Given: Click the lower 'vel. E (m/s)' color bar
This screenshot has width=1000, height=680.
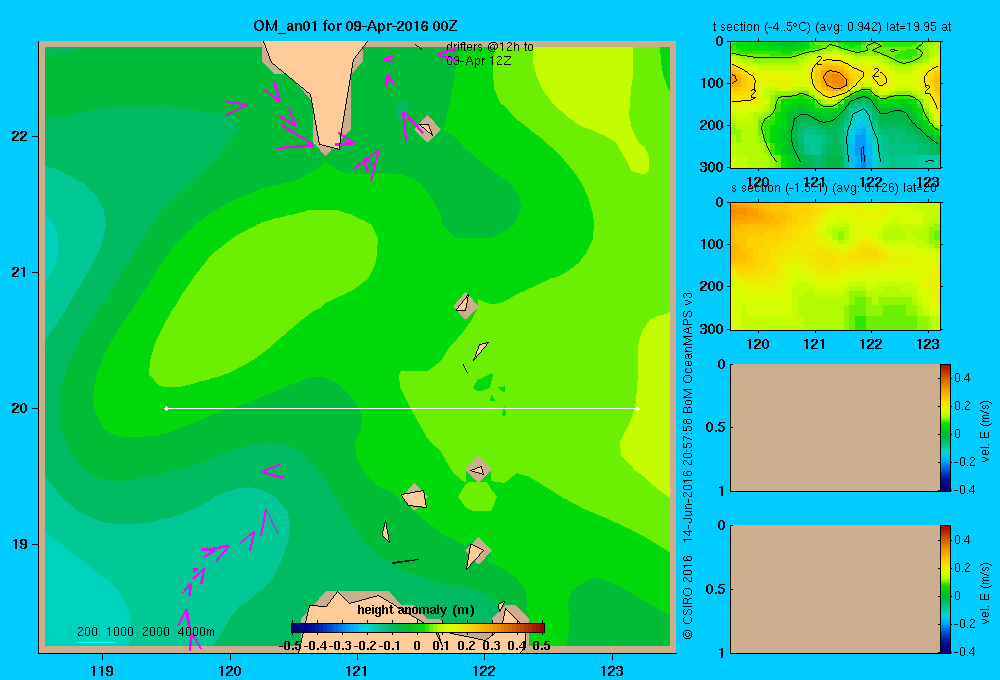Looking at the screenshot, I should coord(945,589).
